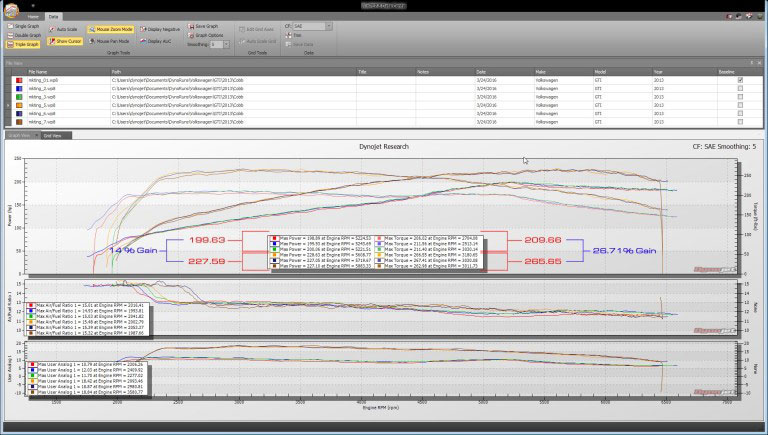Toggle Mouse Zoom Mode
The image size is (768, 435).
[111, 29]
